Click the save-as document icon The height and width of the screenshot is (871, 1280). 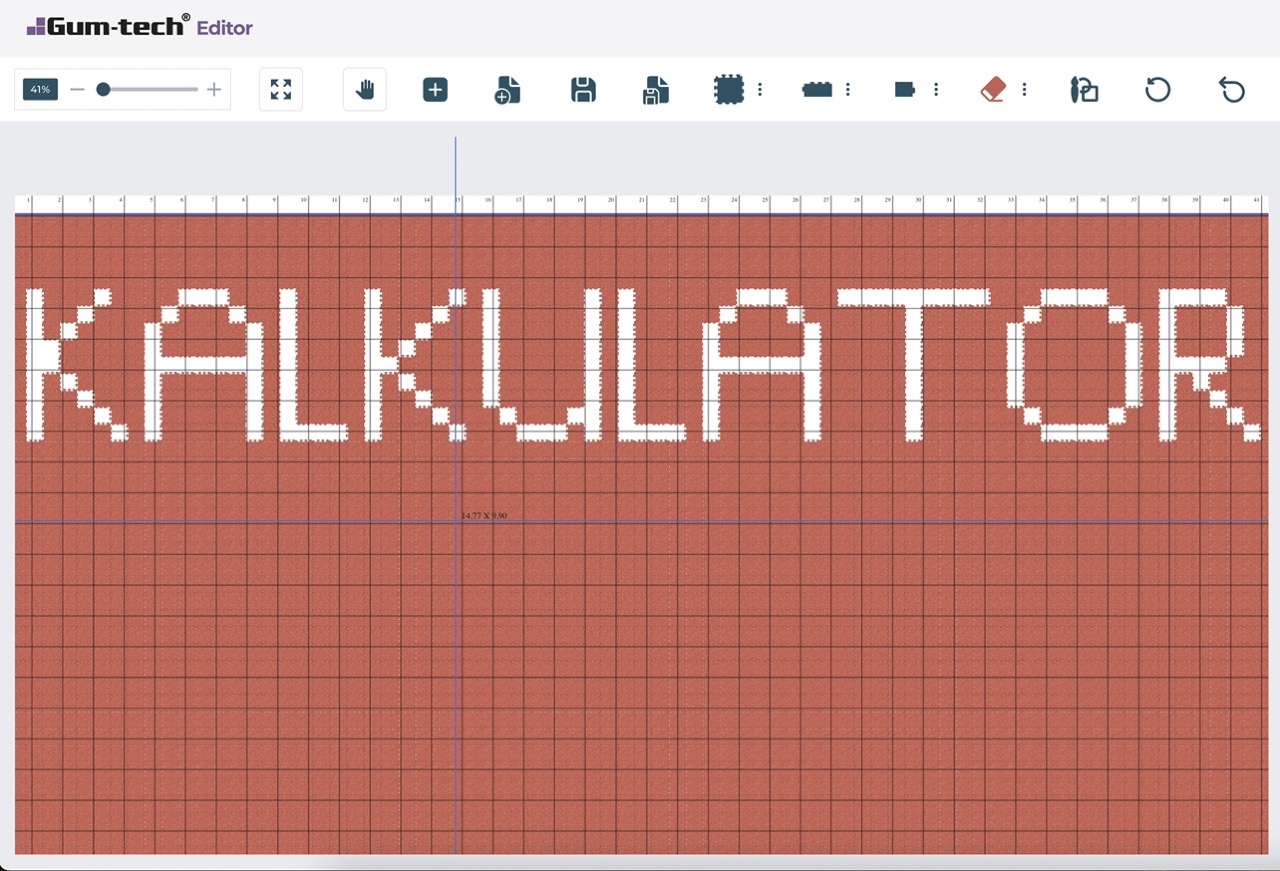[x=655, y=90]
